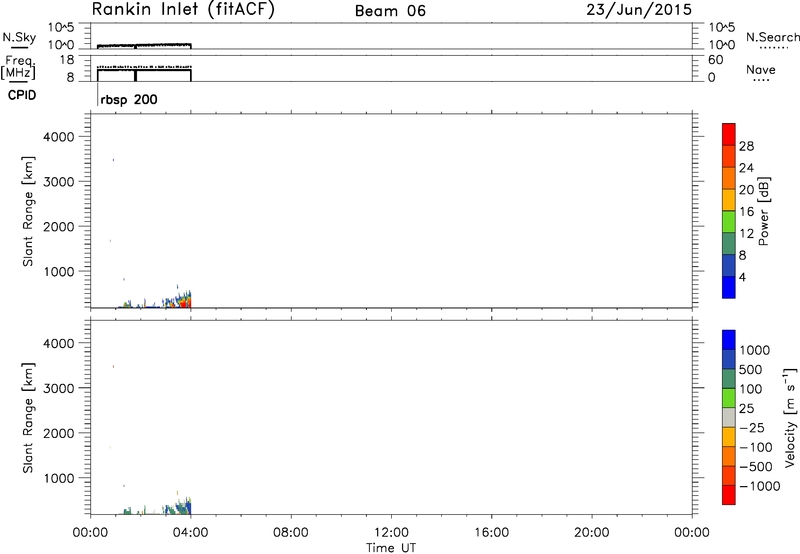Screen dimensions: 800x554
Task: Click the 2000 range tick in power panel
Action: tap(59, 226)
